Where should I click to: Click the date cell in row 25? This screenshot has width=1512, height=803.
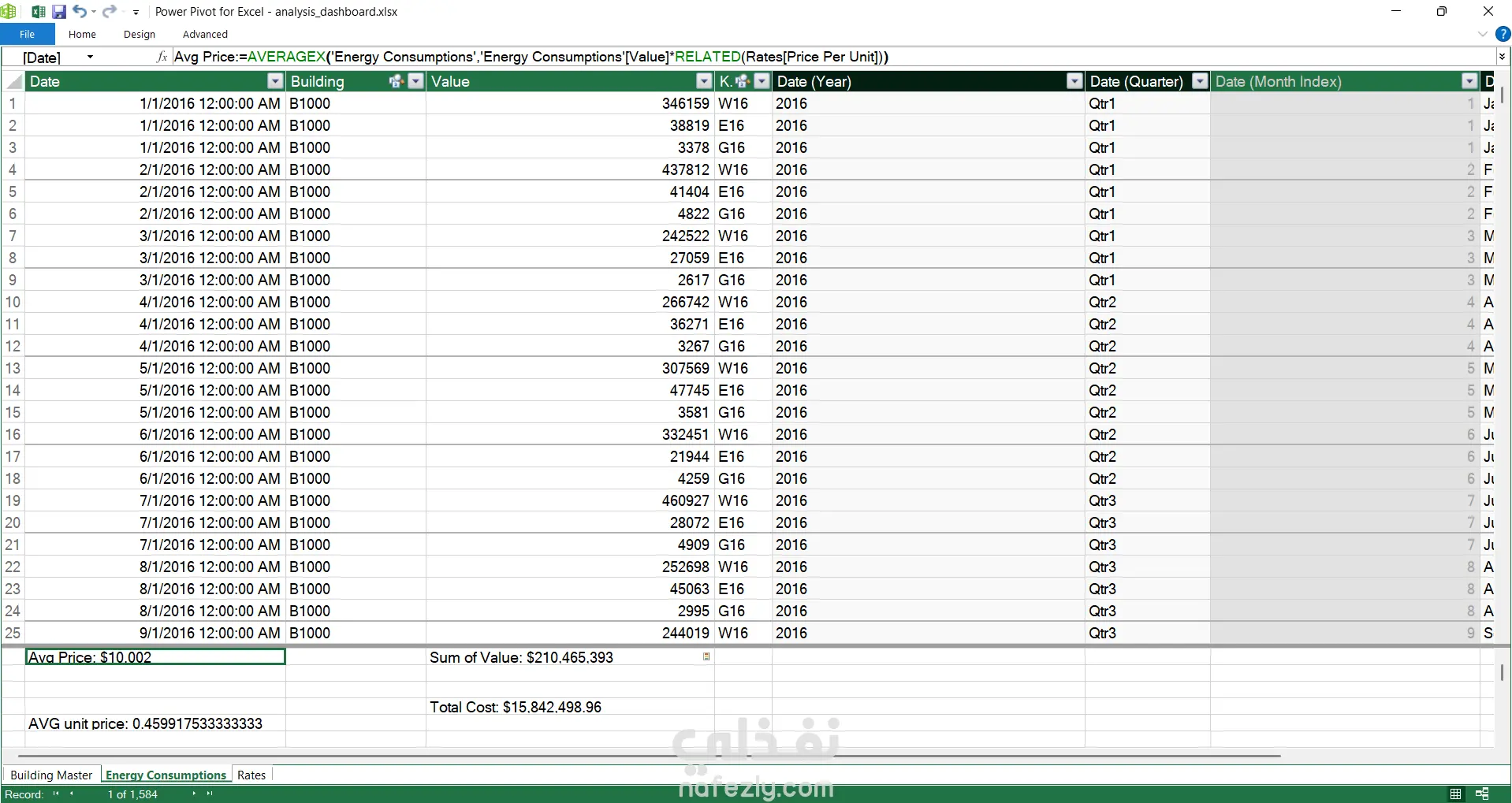tap(155, 633)
